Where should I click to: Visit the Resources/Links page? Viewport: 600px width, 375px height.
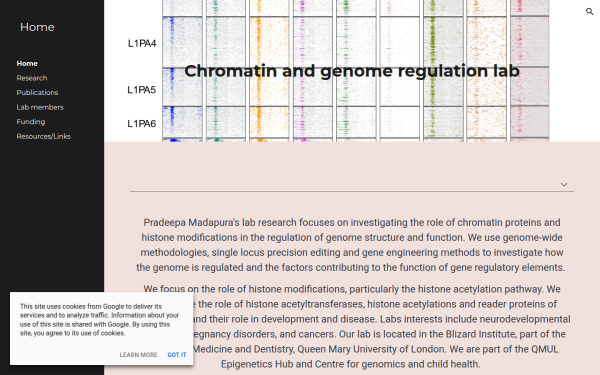43,136
